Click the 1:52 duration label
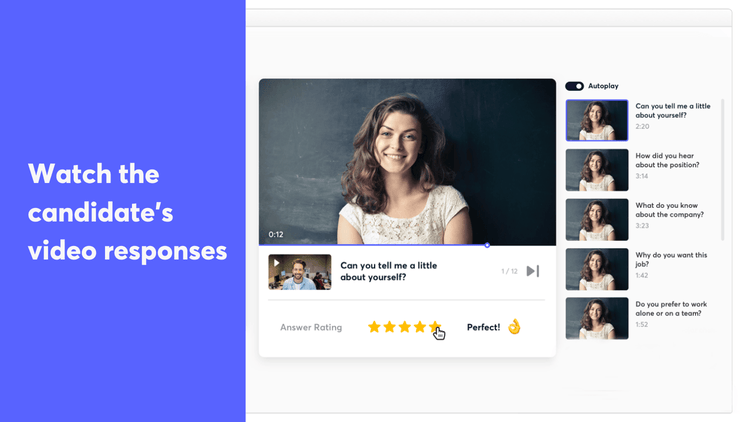This screenshot has width=750, height=422. click(641, 324)
